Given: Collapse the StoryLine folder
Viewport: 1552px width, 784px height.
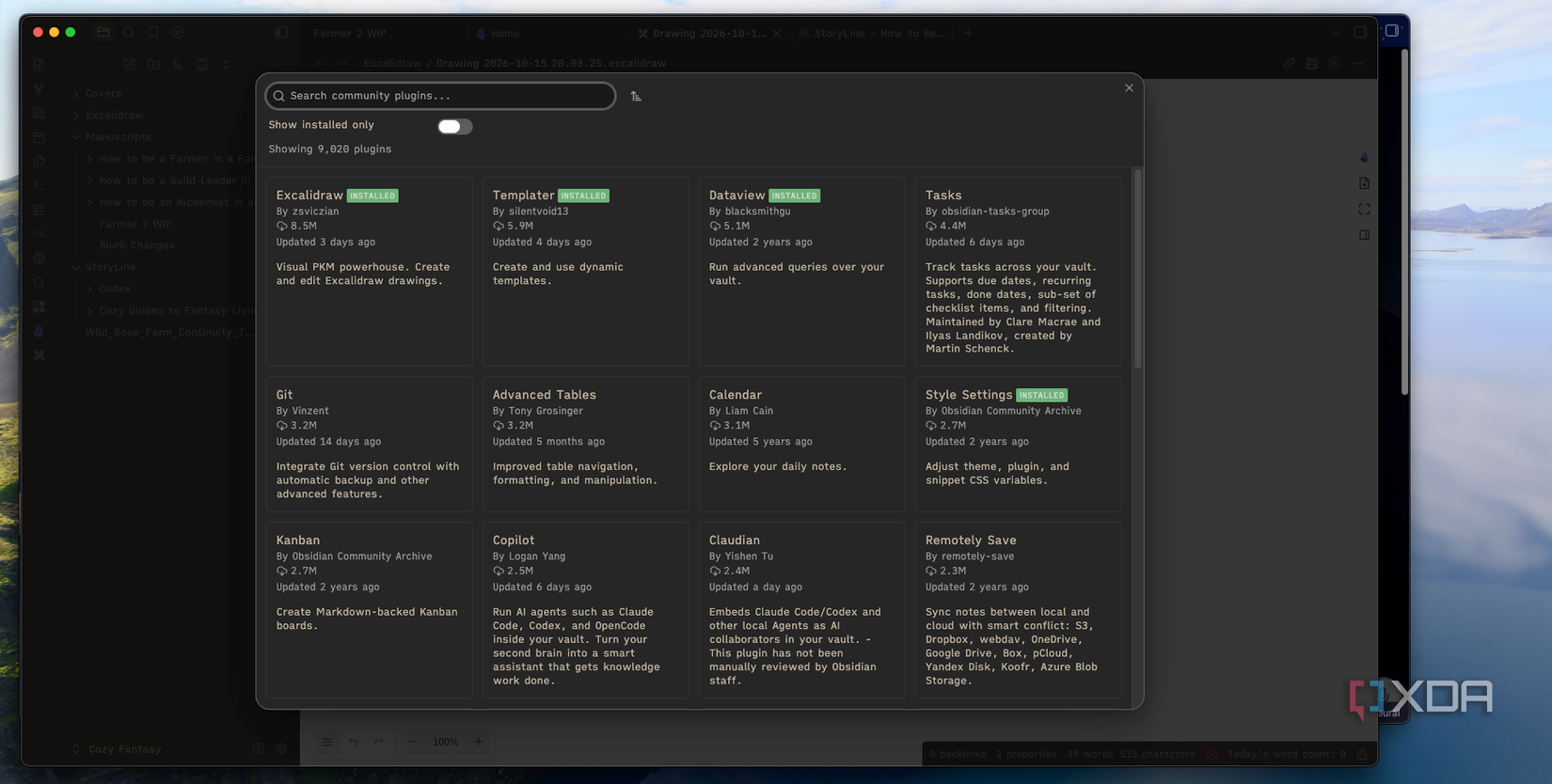Looking at the screenshot, I should click(76, 267).
